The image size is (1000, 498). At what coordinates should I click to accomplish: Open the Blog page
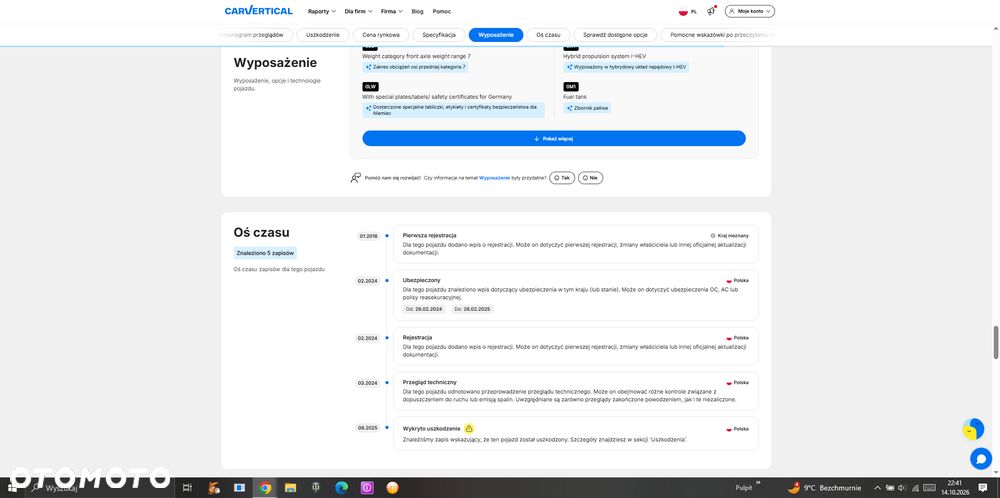pos(417,11)
